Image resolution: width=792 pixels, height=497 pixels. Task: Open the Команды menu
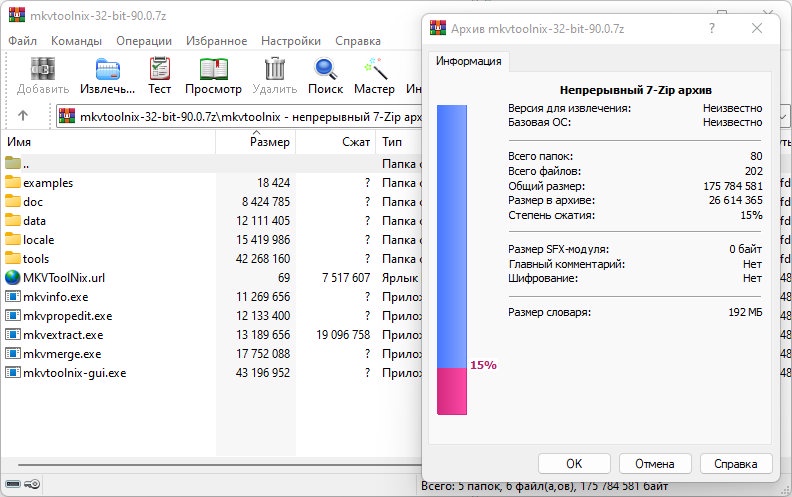(x=76, y=41)
